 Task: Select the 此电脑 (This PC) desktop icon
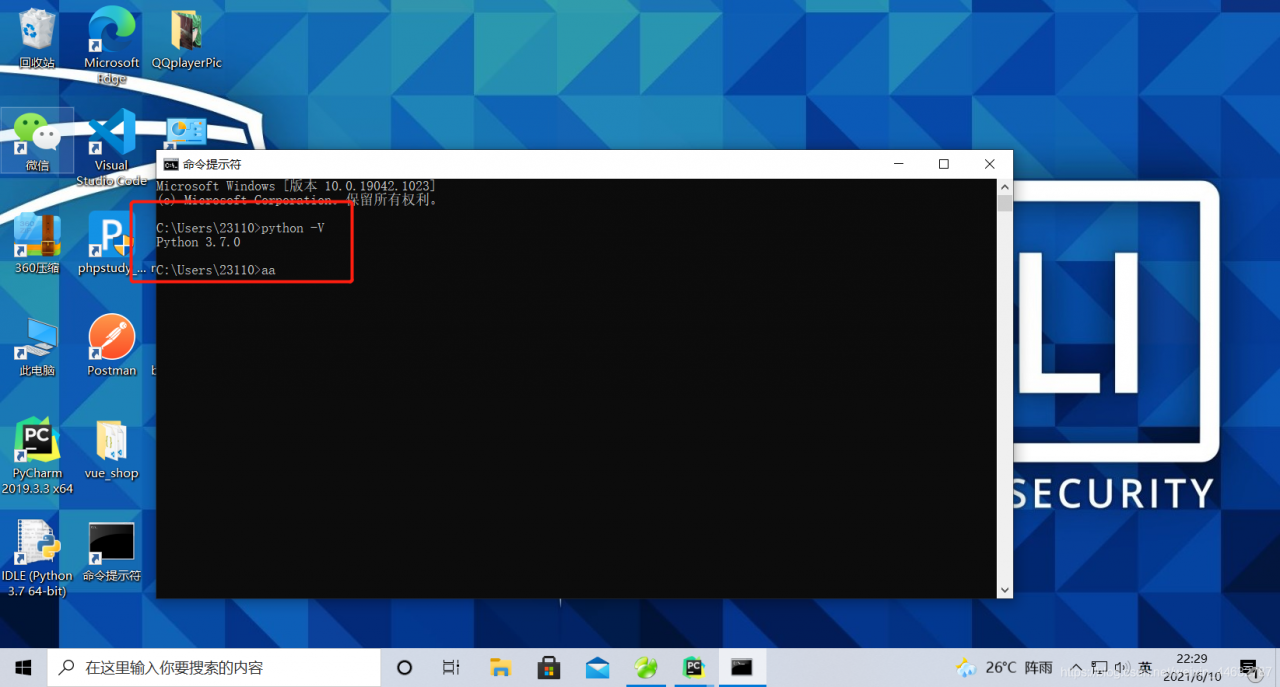click(37, 346)
